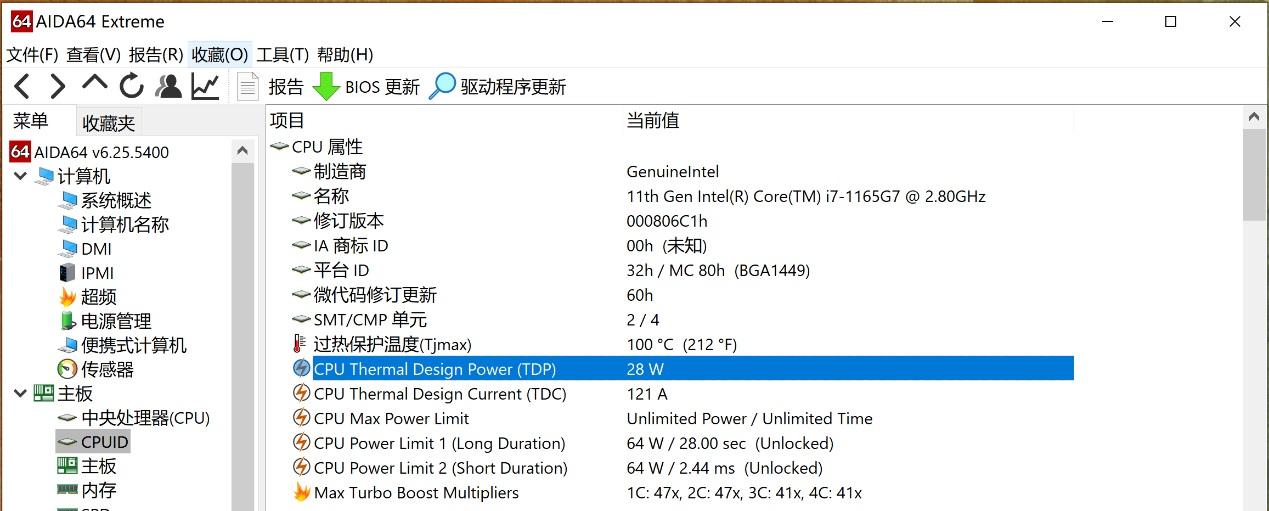
Task: Select the 过热保护温度(Tjmax) row
Action: click(670, 344)
